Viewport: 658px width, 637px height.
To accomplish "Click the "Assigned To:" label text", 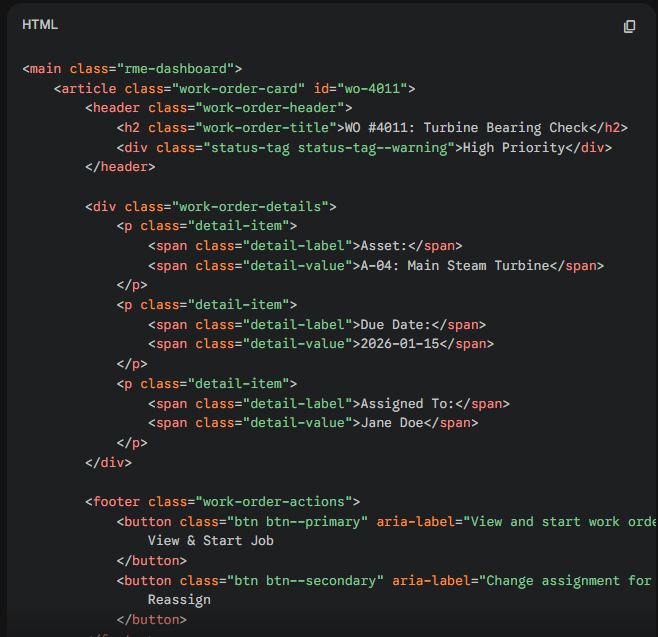I will (408, 403).
